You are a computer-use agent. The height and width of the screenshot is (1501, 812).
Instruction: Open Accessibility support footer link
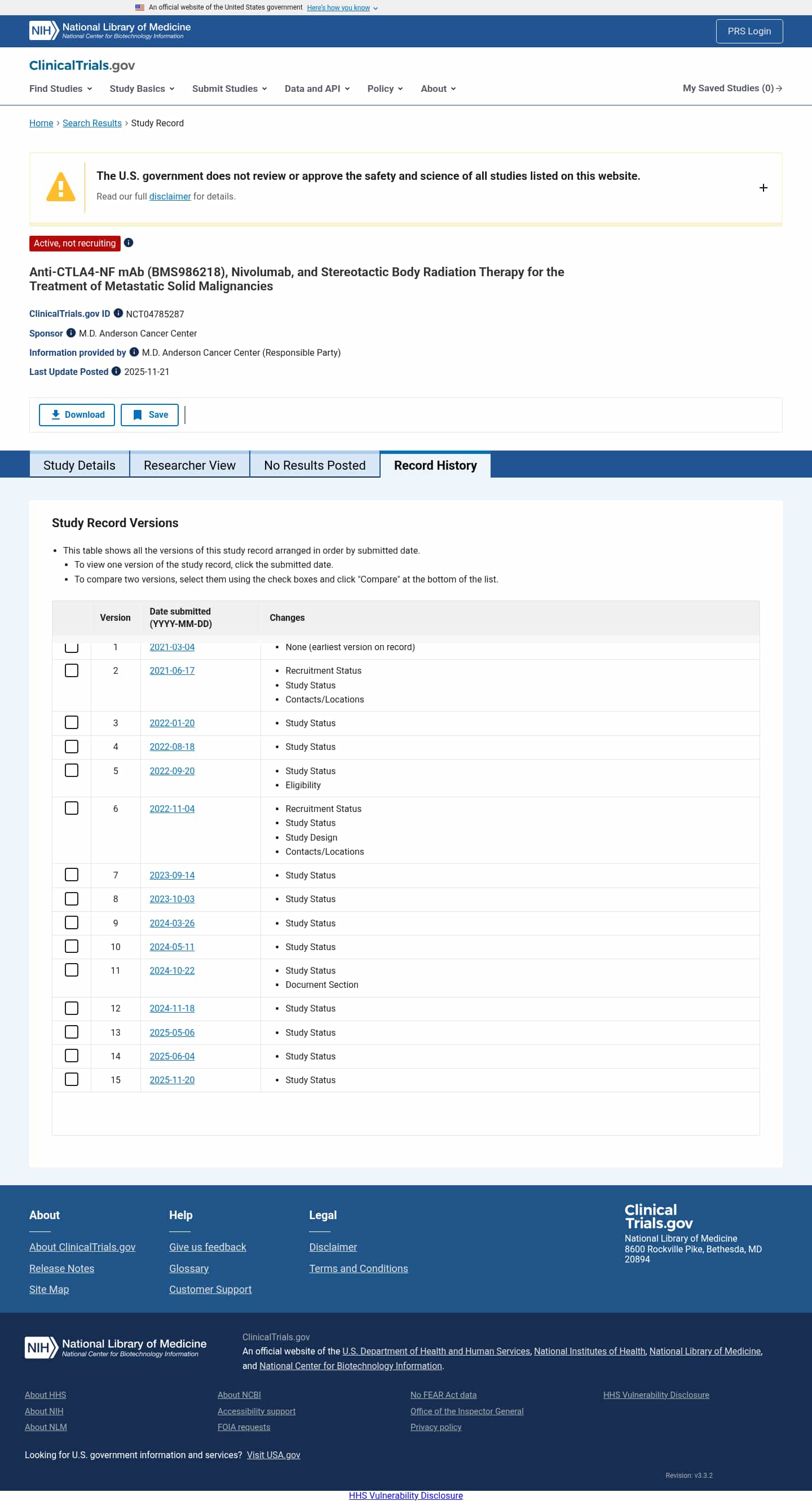pyautogui.click(x=257, y=1411)
